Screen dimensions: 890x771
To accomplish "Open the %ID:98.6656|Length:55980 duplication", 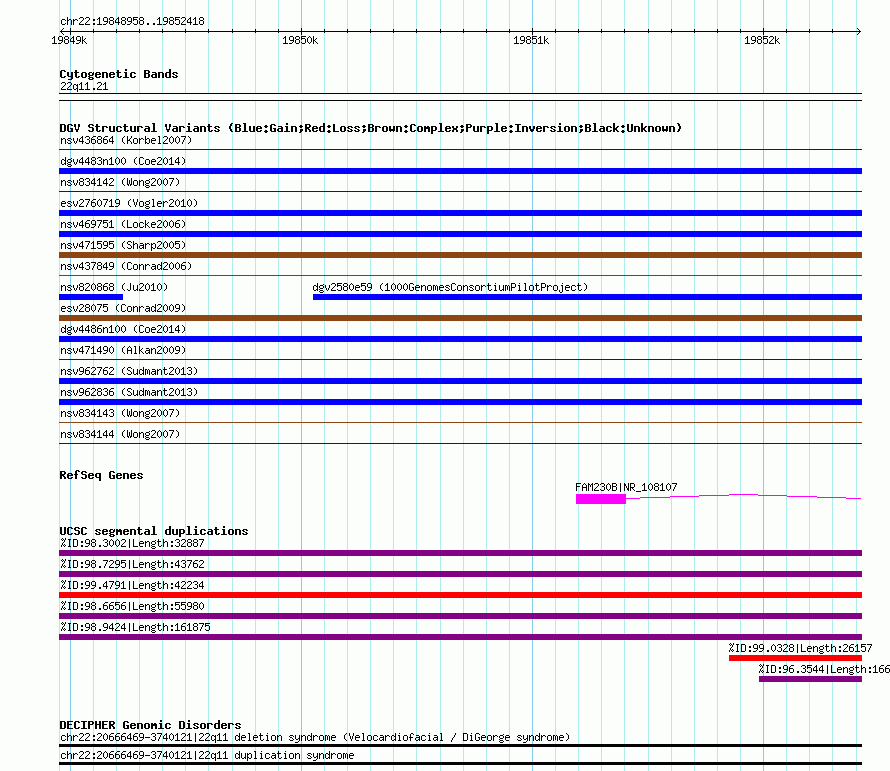I will coord(132,606).
